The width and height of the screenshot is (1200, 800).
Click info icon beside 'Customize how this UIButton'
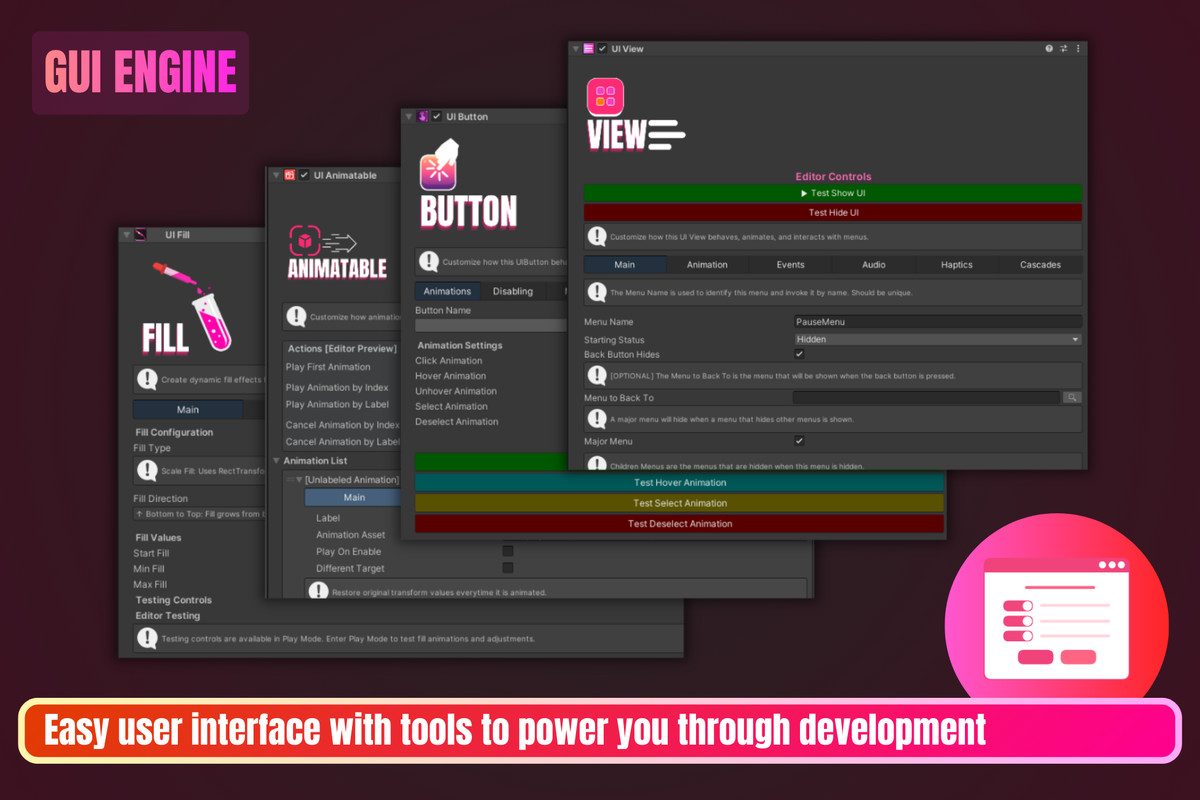pos(429,262)
